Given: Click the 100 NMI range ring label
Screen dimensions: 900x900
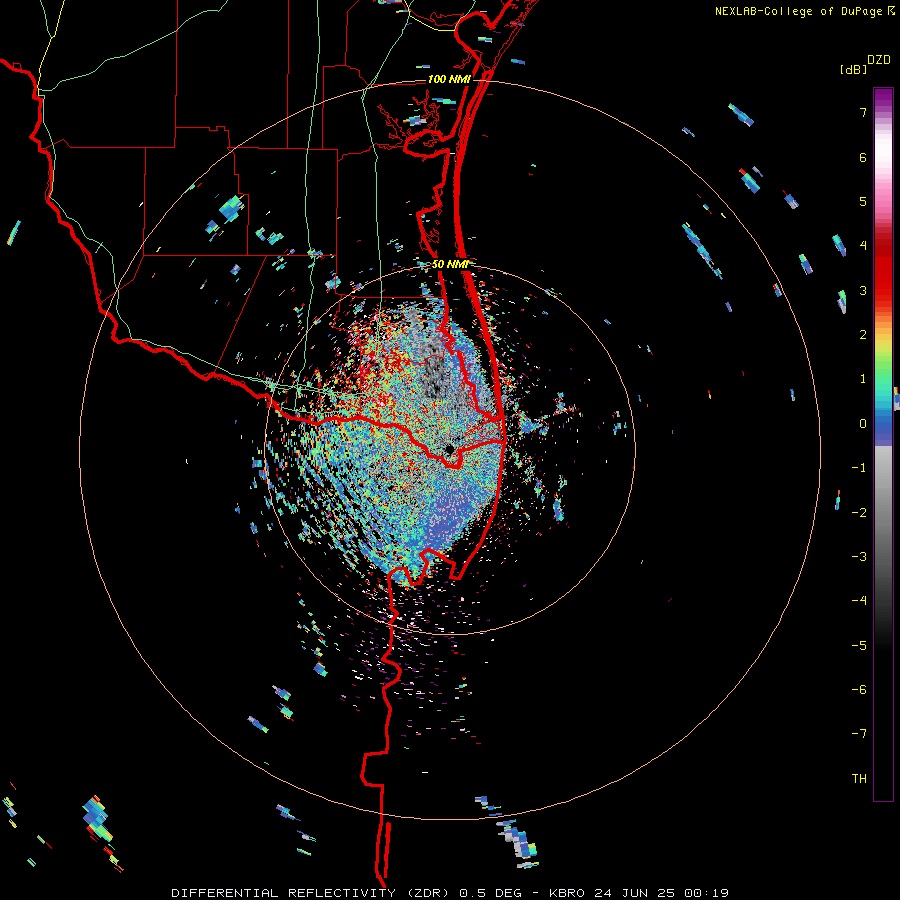Looking at the screenshot, I should (x=449, y=79).
